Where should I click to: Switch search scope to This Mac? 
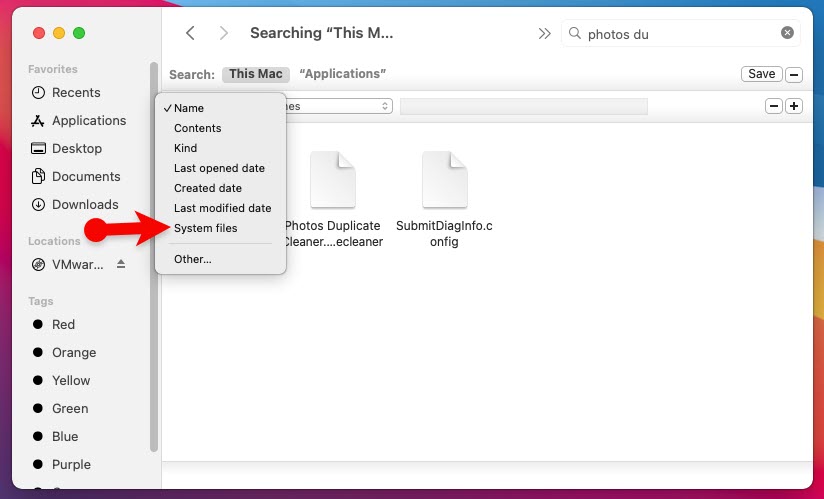point(256,74)
